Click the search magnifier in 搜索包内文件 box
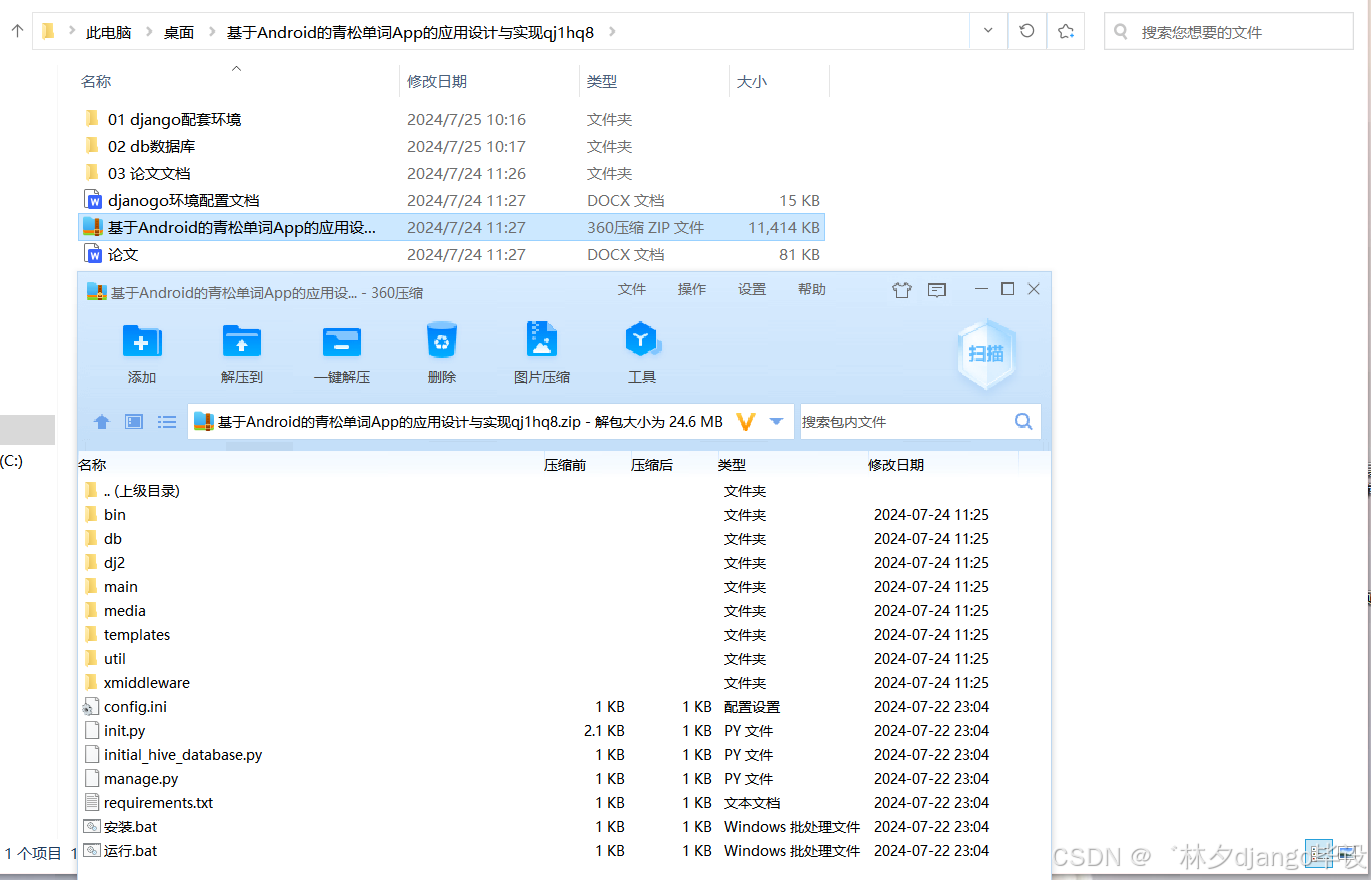The image size is (1371, 880). (1023, 421)
